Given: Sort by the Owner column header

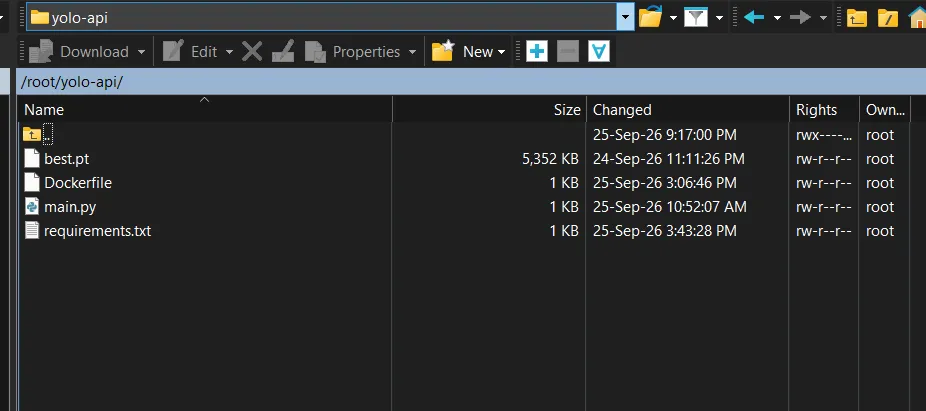Looking at the screenshot, I should [885, 110].
